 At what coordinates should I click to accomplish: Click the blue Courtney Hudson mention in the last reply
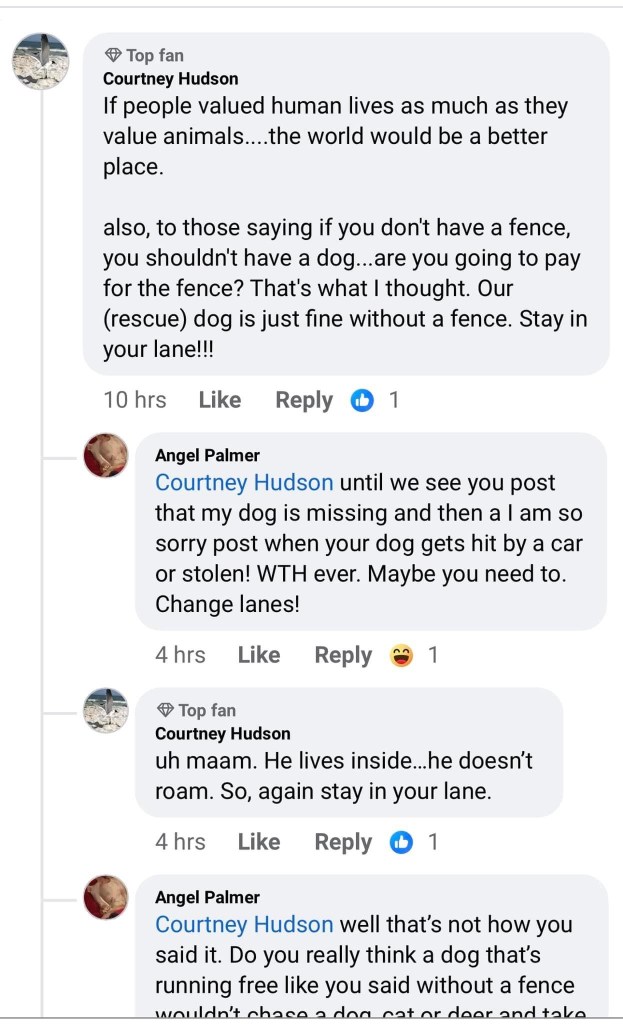click(x=244, y=924)
